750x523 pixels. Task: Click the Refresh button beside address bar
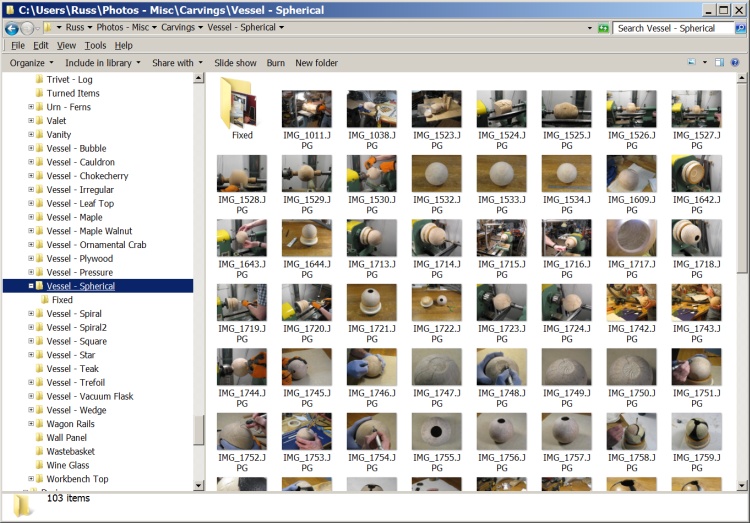tap(603, 28)
